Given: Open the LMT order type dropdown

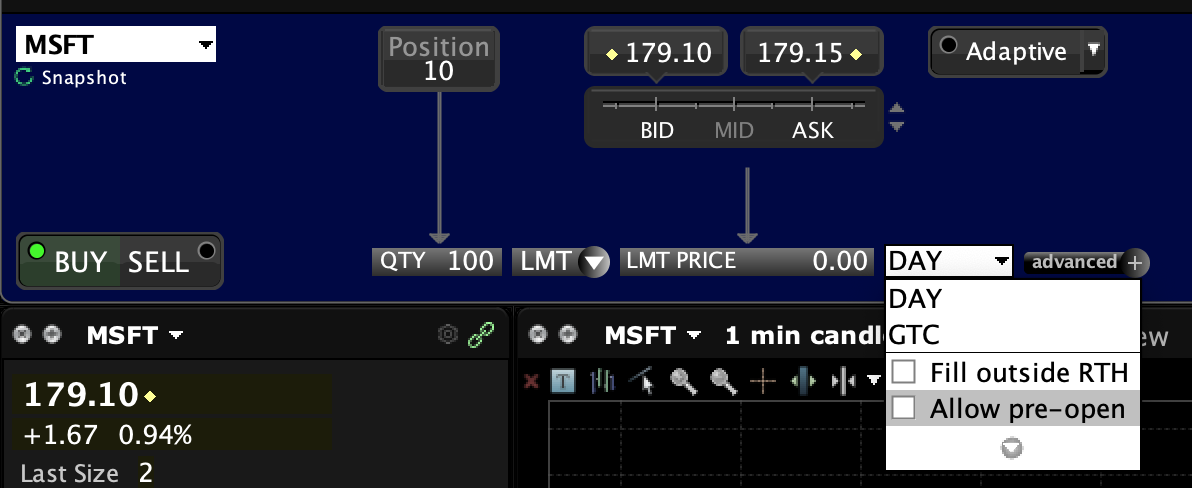Looking at the screenshot, I should pyautogui.click(x=594, y=263).
